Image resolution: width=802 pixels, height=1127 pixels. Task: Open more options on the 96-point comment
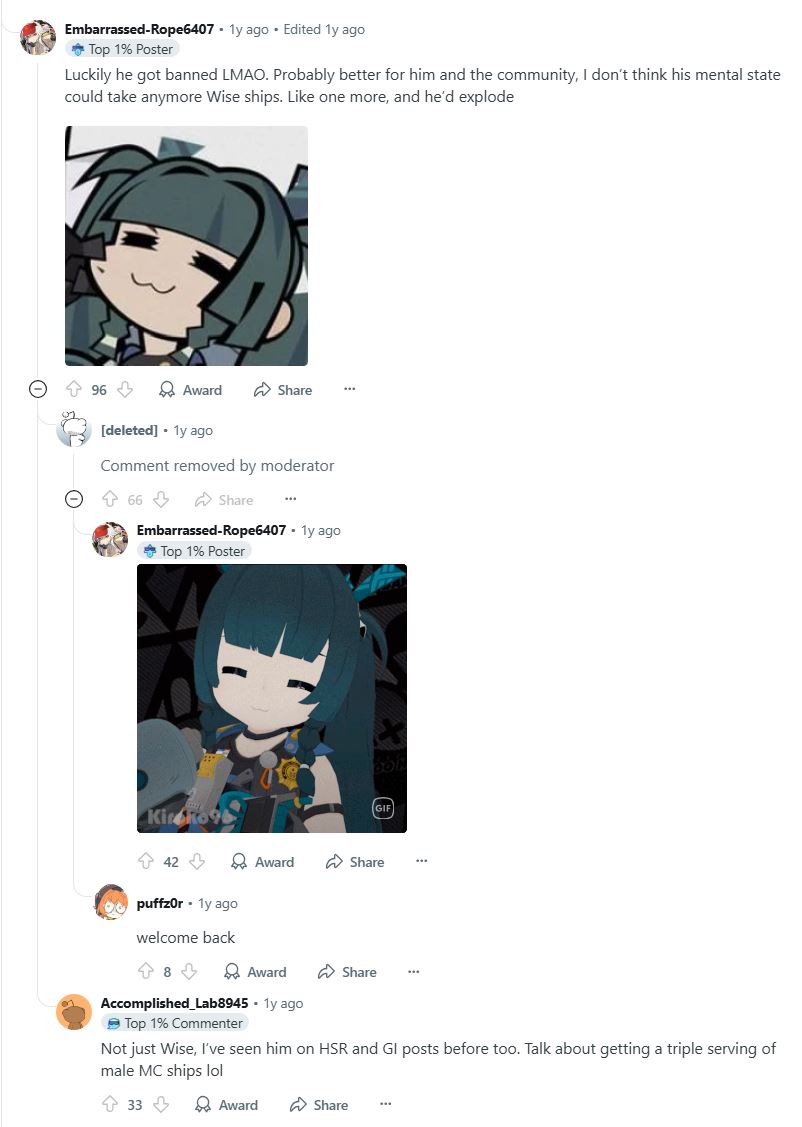click(349, 389)
